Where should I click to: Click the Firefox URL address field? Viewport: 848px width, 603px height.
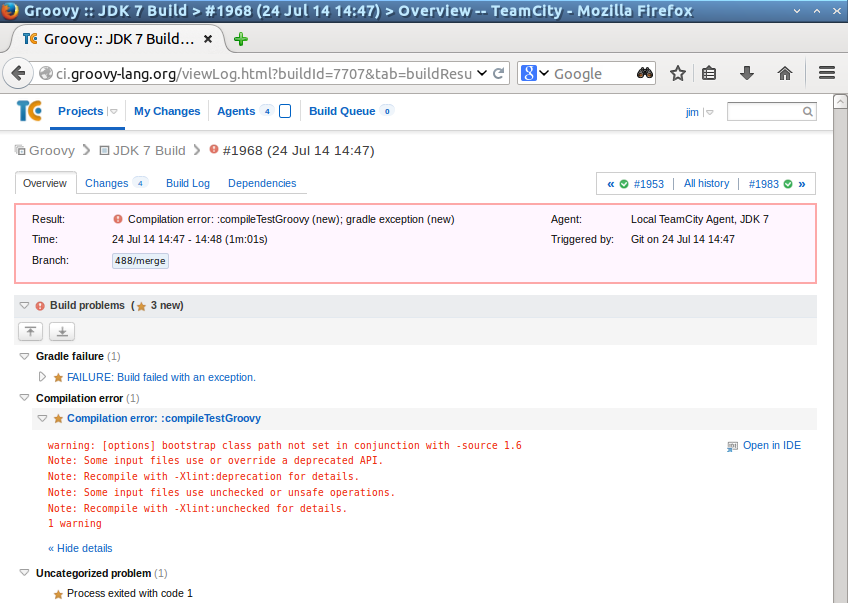[x=264, y=73]
